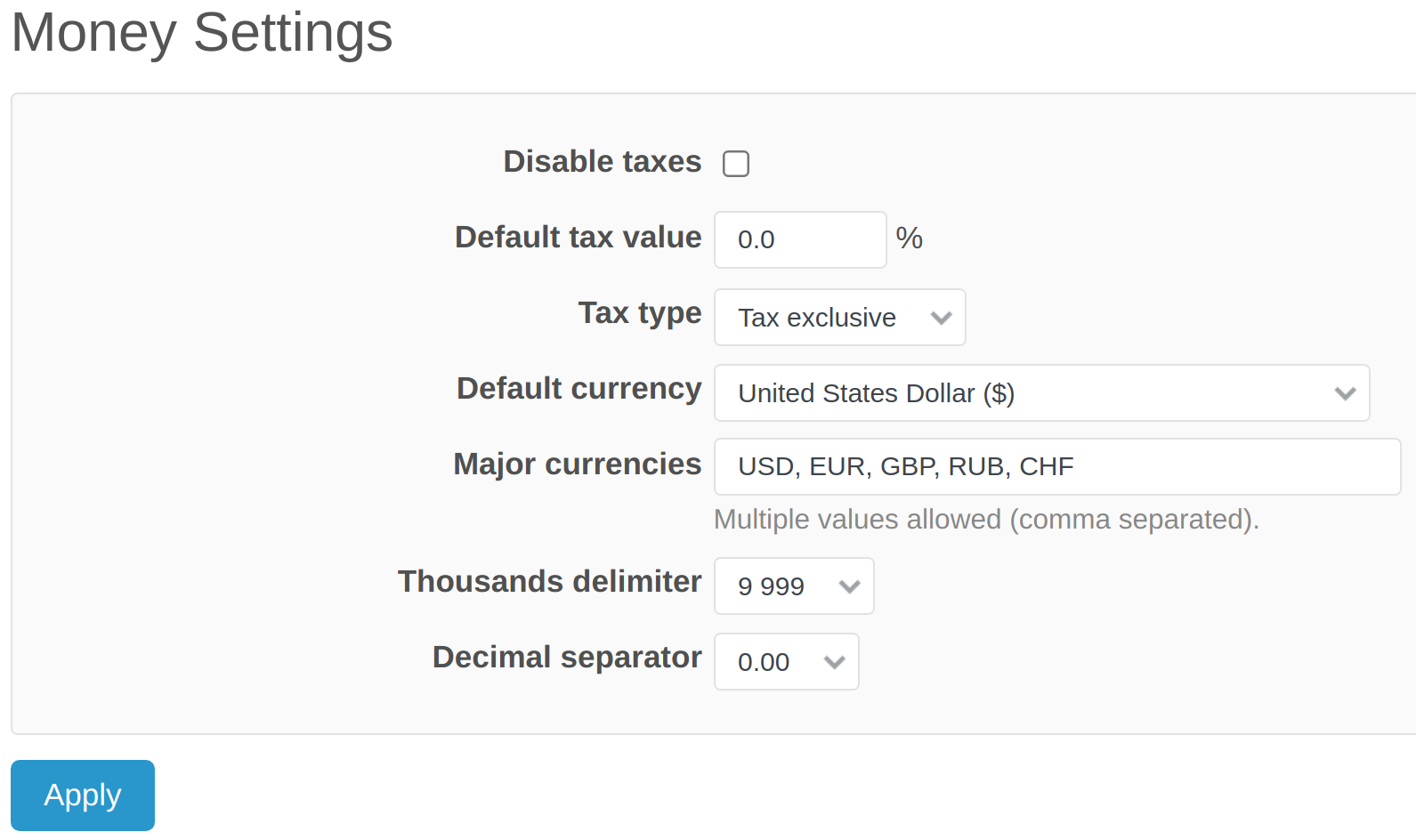Open the Default currency dropdown
This screenshot has height=840, width=1416.
point(1041,392)
